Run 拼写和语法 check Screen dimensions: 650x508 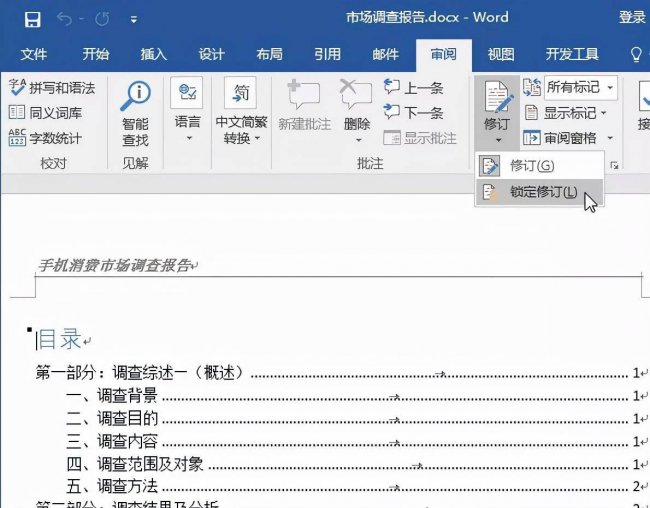pos(52,88)
